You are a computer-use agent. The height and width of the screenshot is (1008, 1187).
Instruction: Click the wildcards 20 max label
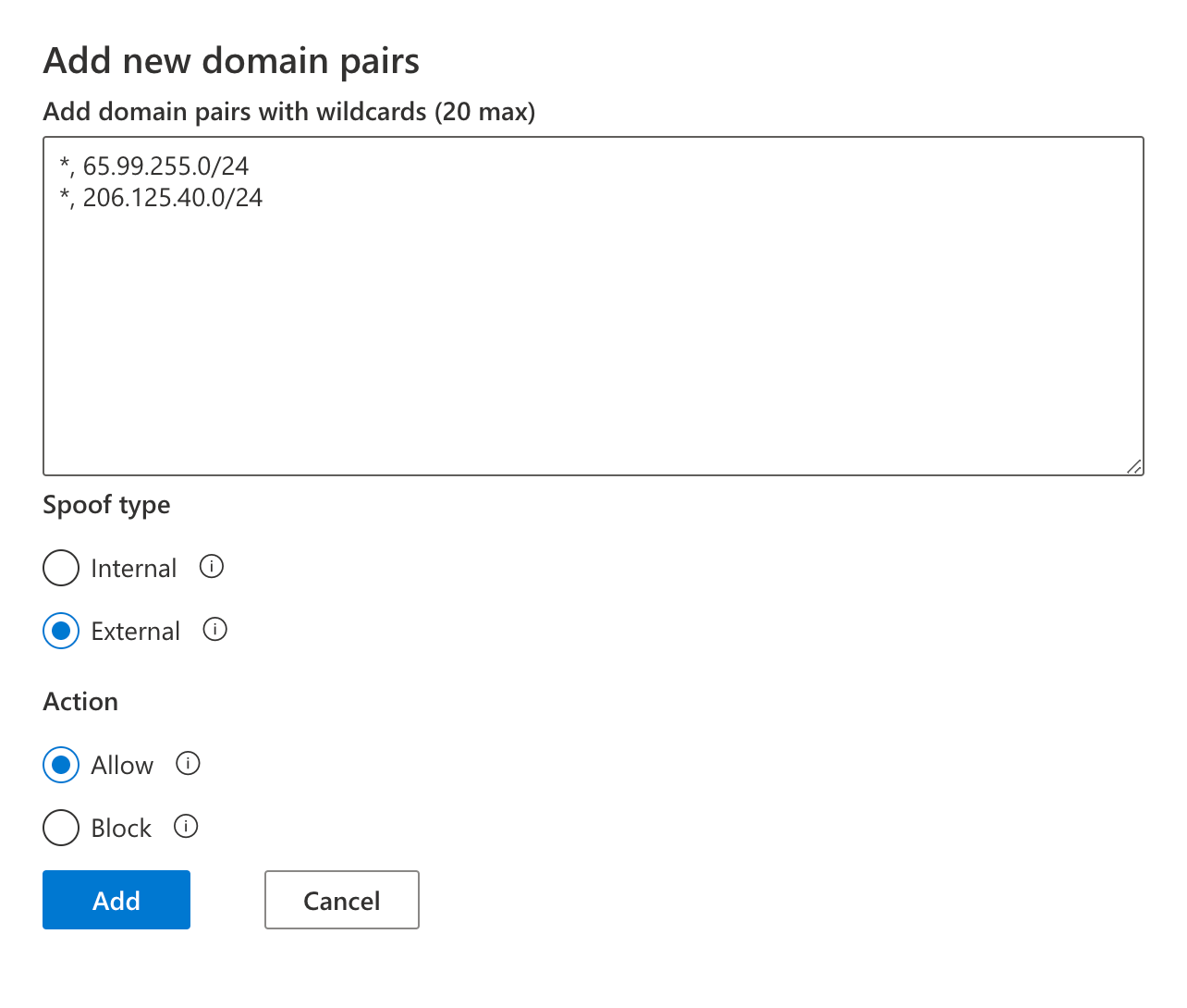click(288, 111)
